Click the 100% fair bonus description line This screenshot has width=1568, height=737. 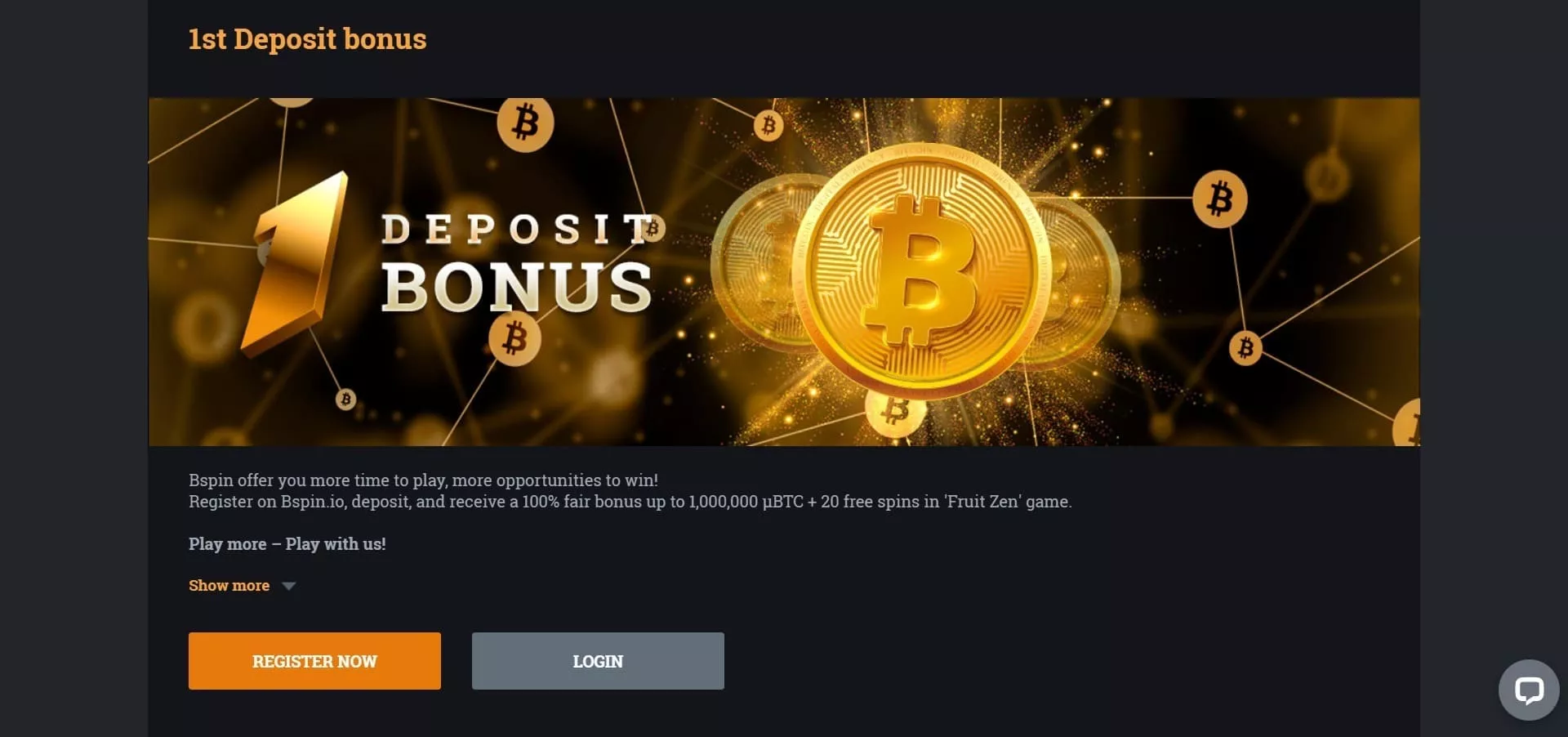tap(630, 502)
